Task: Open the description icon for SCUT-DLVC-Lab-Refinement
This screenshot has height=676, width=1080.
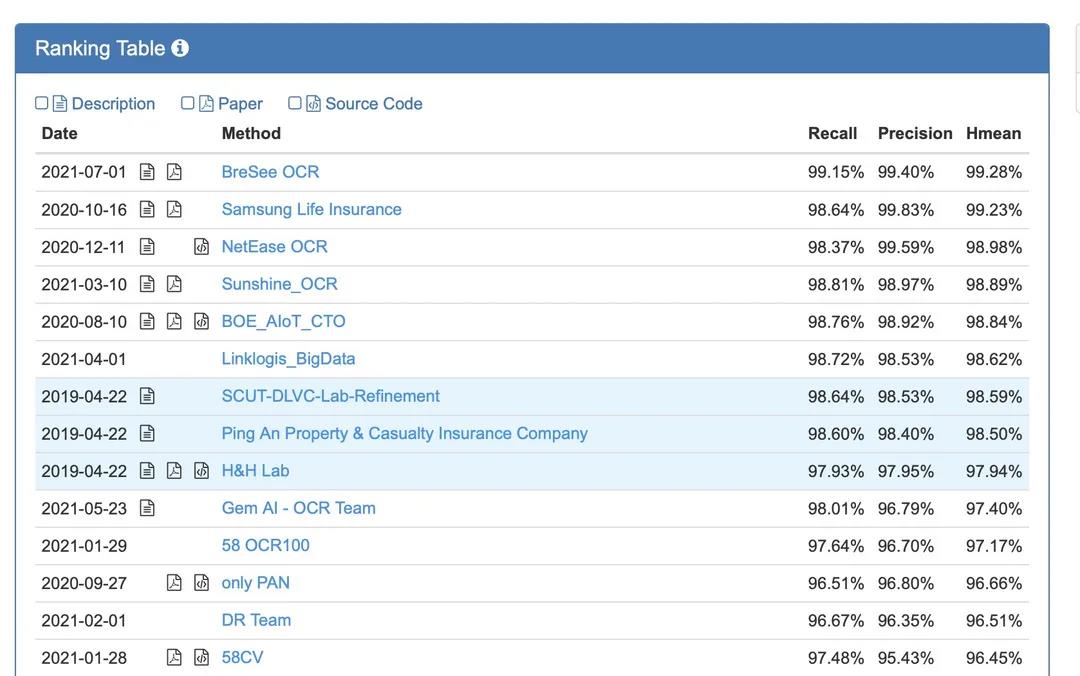Action: (147, 396)
